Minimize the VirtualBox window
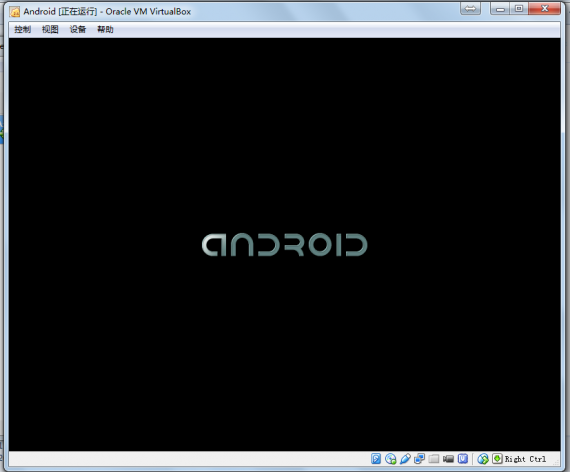570x472 pixels. tap(500, 8)
